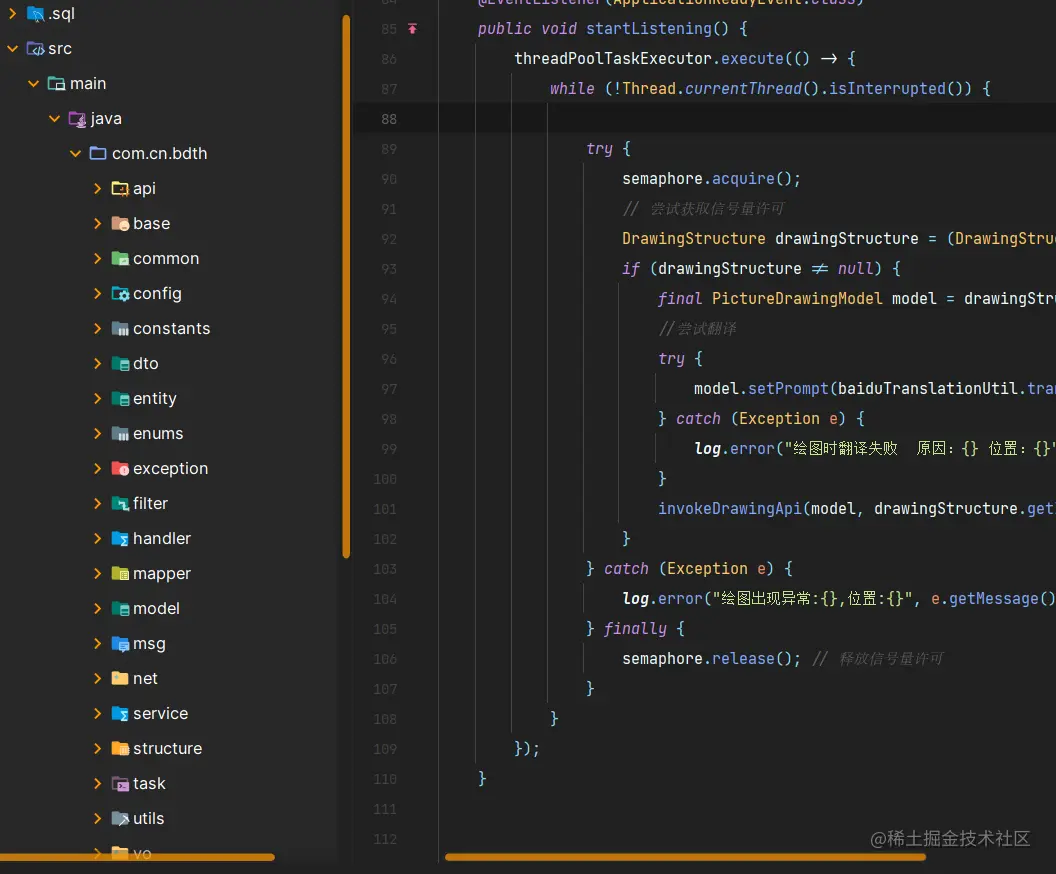Click the structure package folder icon
This screenshot has height=874, width=1056.
pyautogui.click(x=120, y=749)
